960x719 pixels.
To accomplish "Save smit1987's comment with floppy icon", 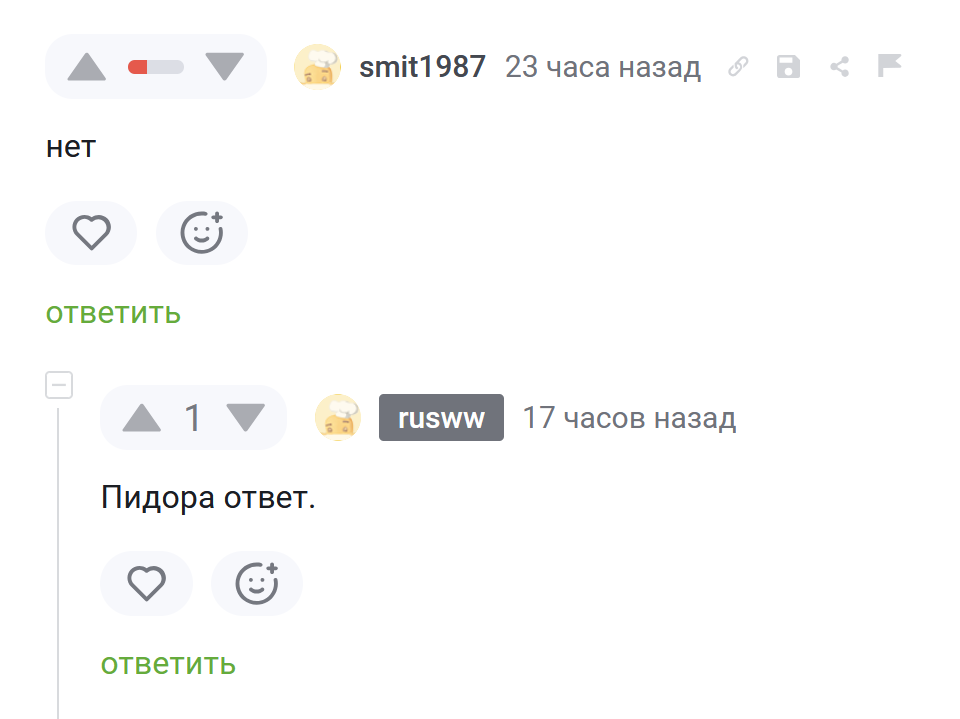I will point(789,67).
